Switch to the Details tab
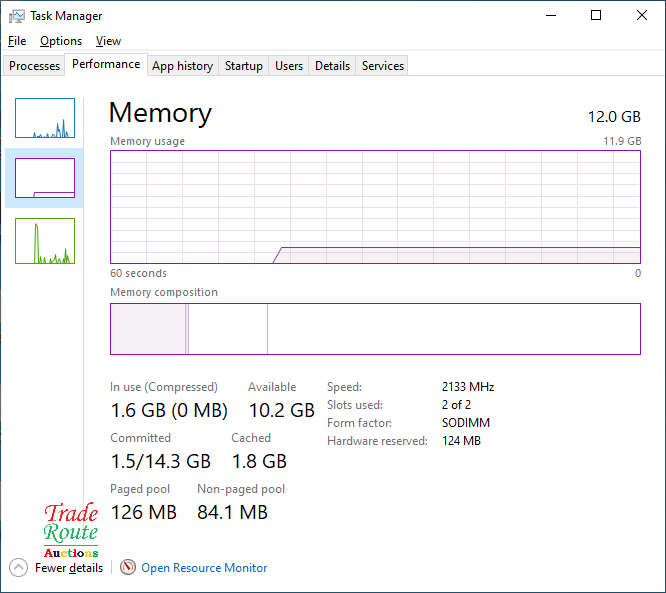 click(x=332, y=66)
